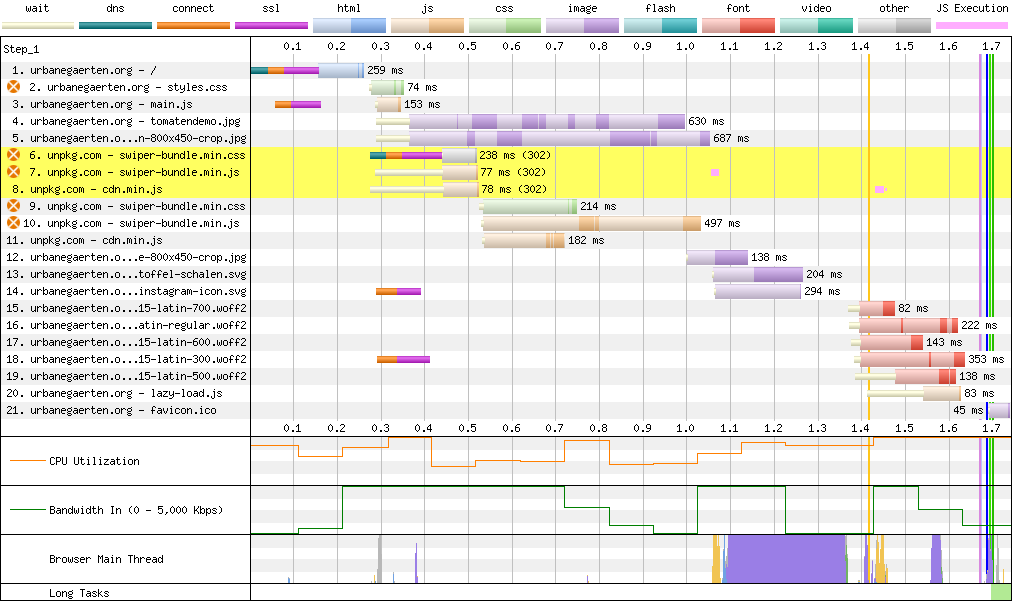Screen dimensions: 1012x601
Task: Click the large purple main thread activity block
Action: pyautogui.click(x=786, y=558)
